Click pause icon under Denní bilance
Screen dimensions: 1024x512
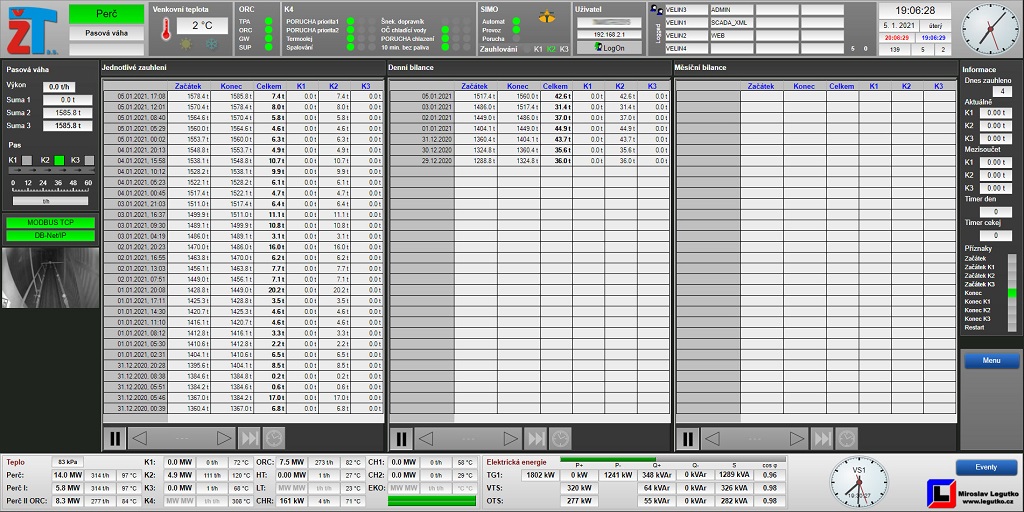click(401, 438)
